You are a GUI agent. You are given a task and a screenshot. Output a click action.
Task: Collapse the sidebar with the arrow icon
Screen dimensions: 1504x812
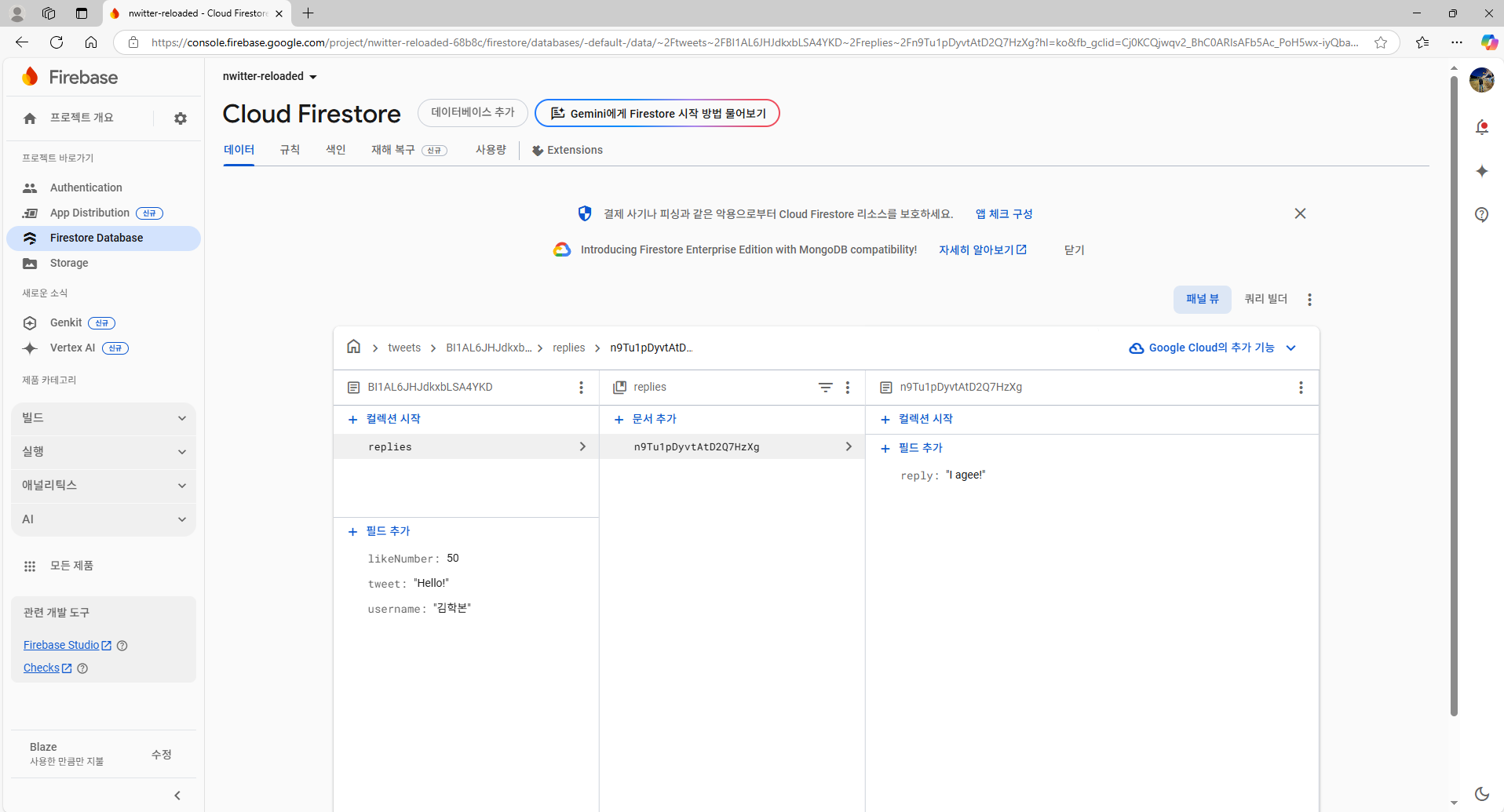point(177,796)
